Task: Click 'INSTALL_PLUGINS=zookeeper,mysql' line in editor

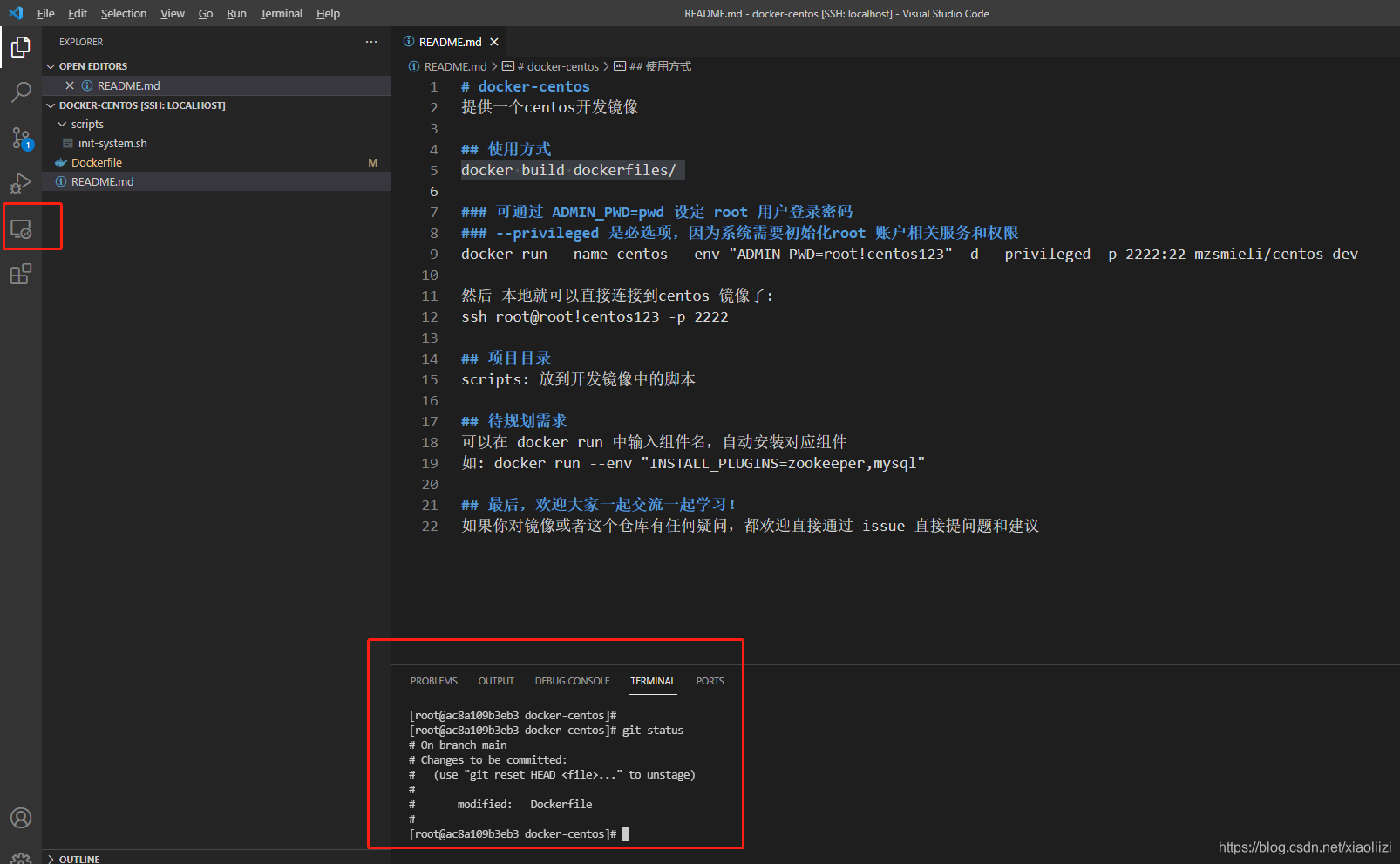Action: tap(693, 463)
